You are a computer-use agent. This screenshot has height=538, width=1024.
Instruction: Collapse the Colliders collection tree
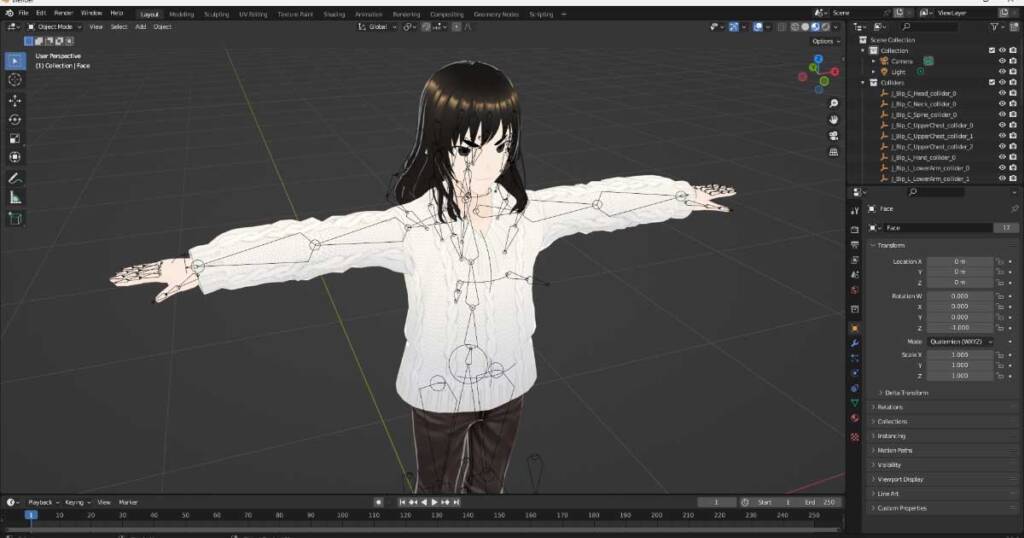863,83
